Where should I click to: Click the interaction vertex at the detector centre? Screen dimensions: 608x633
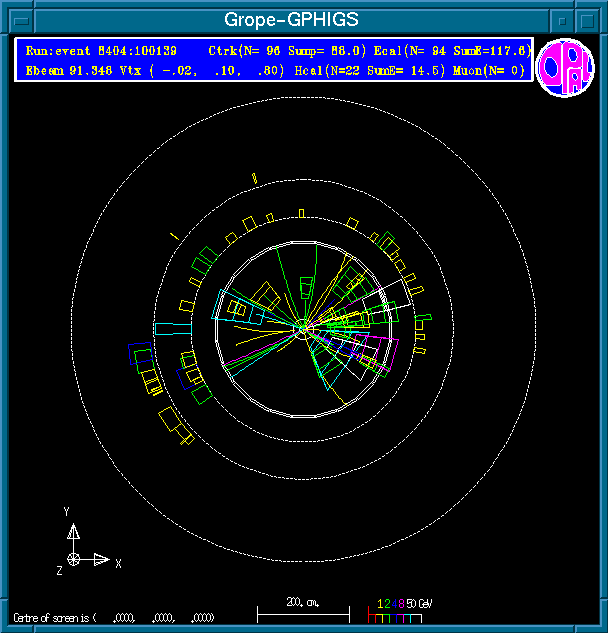(x=304, y=326)
